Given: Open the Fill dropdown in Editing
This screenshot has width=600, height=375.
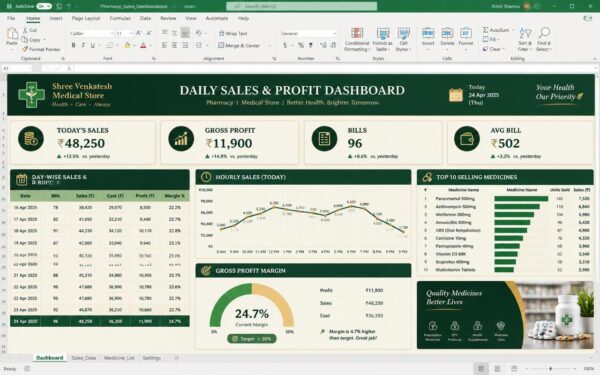Looking at the screenshot, I should point(490,39).
